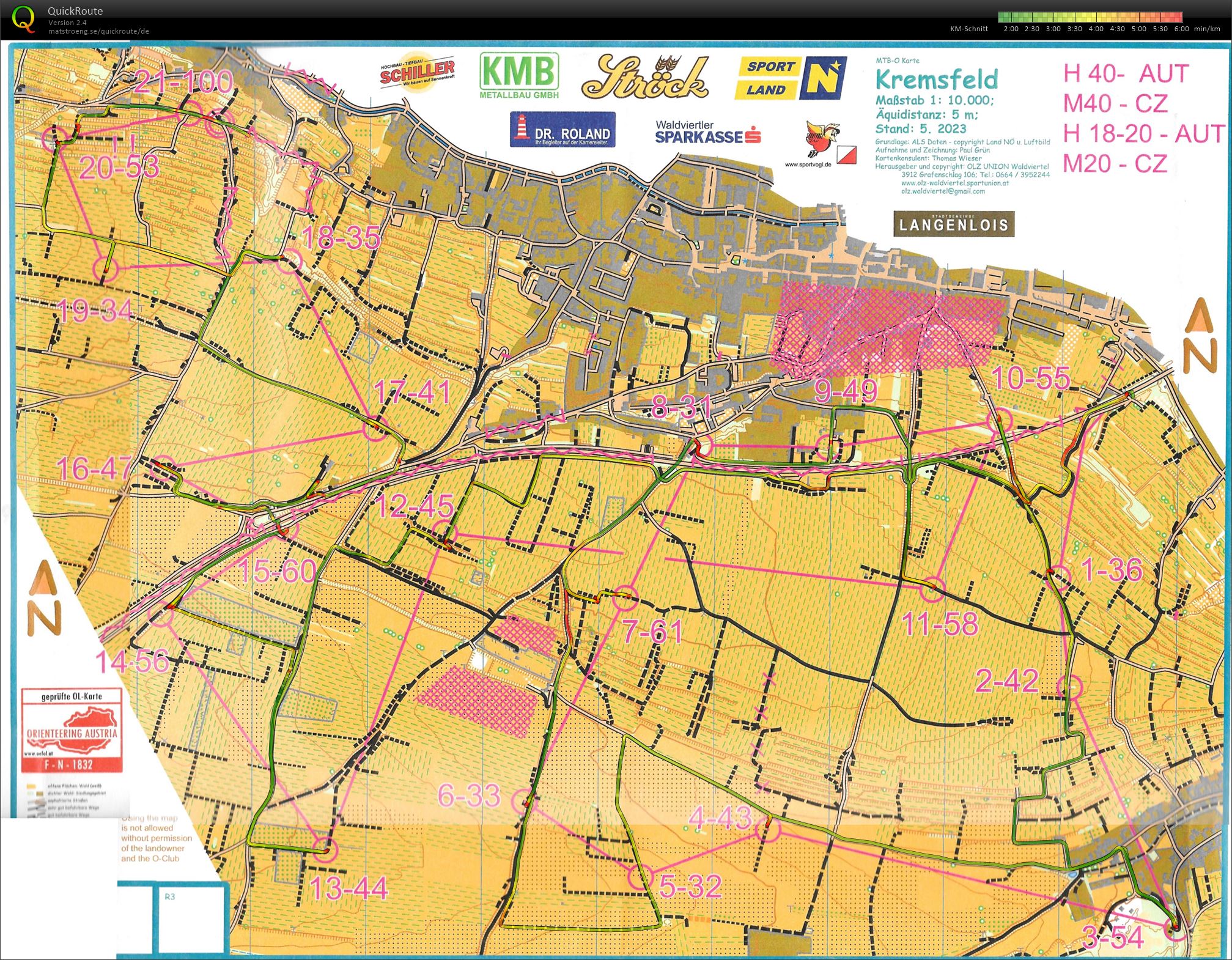Click the north arrow at the right map edge
1232x960 pixels.
[x=1200, y=336]
